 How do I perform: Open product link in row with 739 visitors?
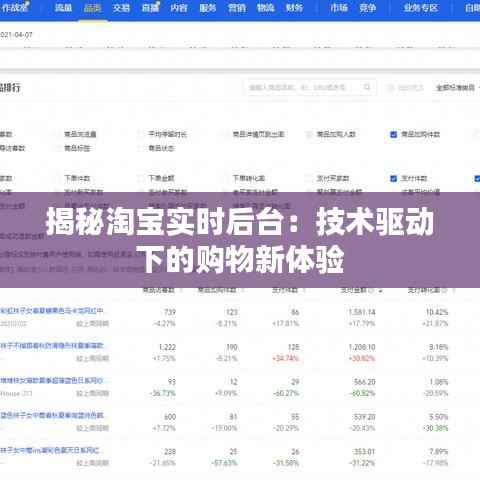pyautogui.click(x=52, y=311)
